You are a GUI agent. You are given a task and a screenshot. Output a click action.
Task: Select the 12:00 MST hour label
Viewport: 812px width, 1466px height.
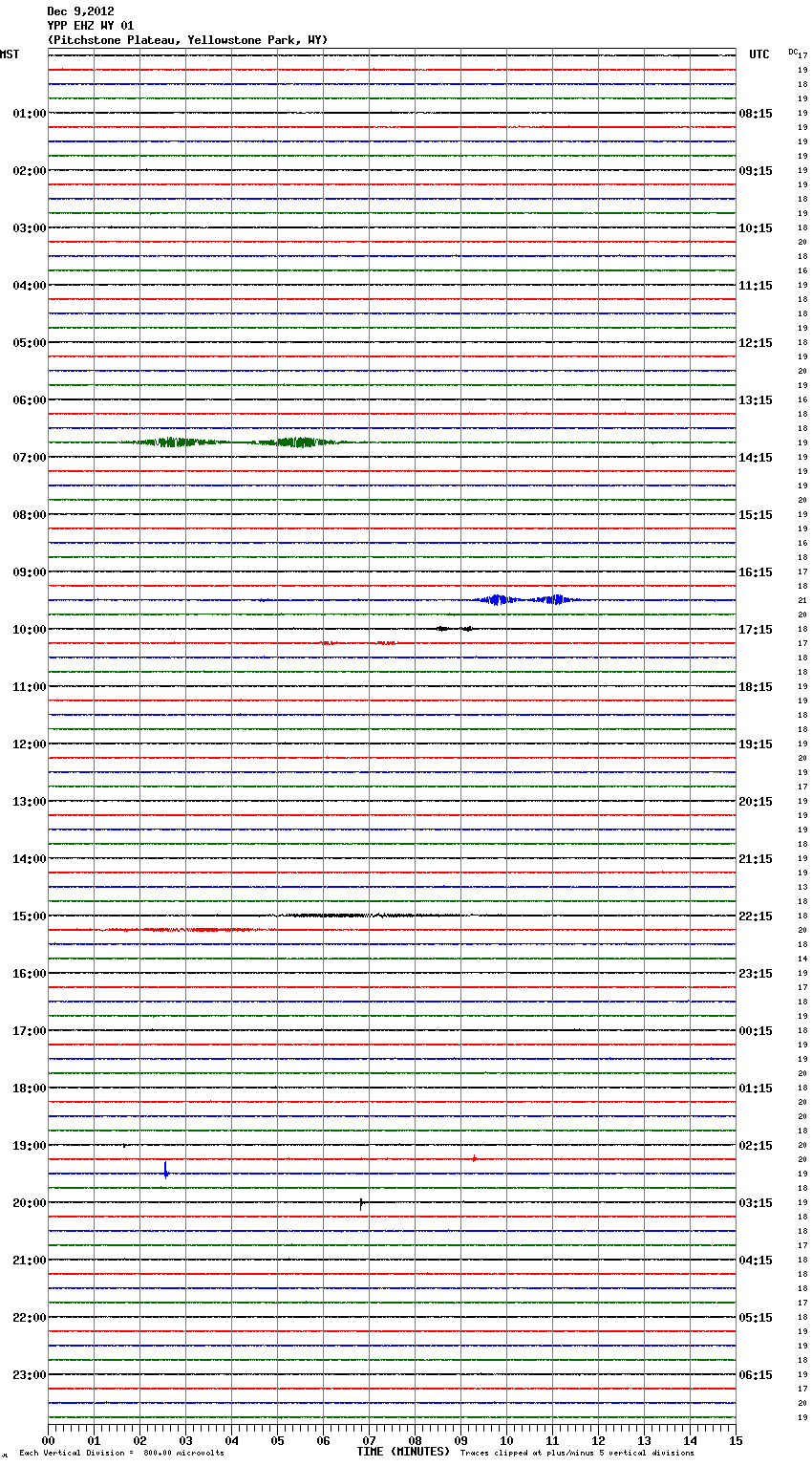click(x=30, y=744)
